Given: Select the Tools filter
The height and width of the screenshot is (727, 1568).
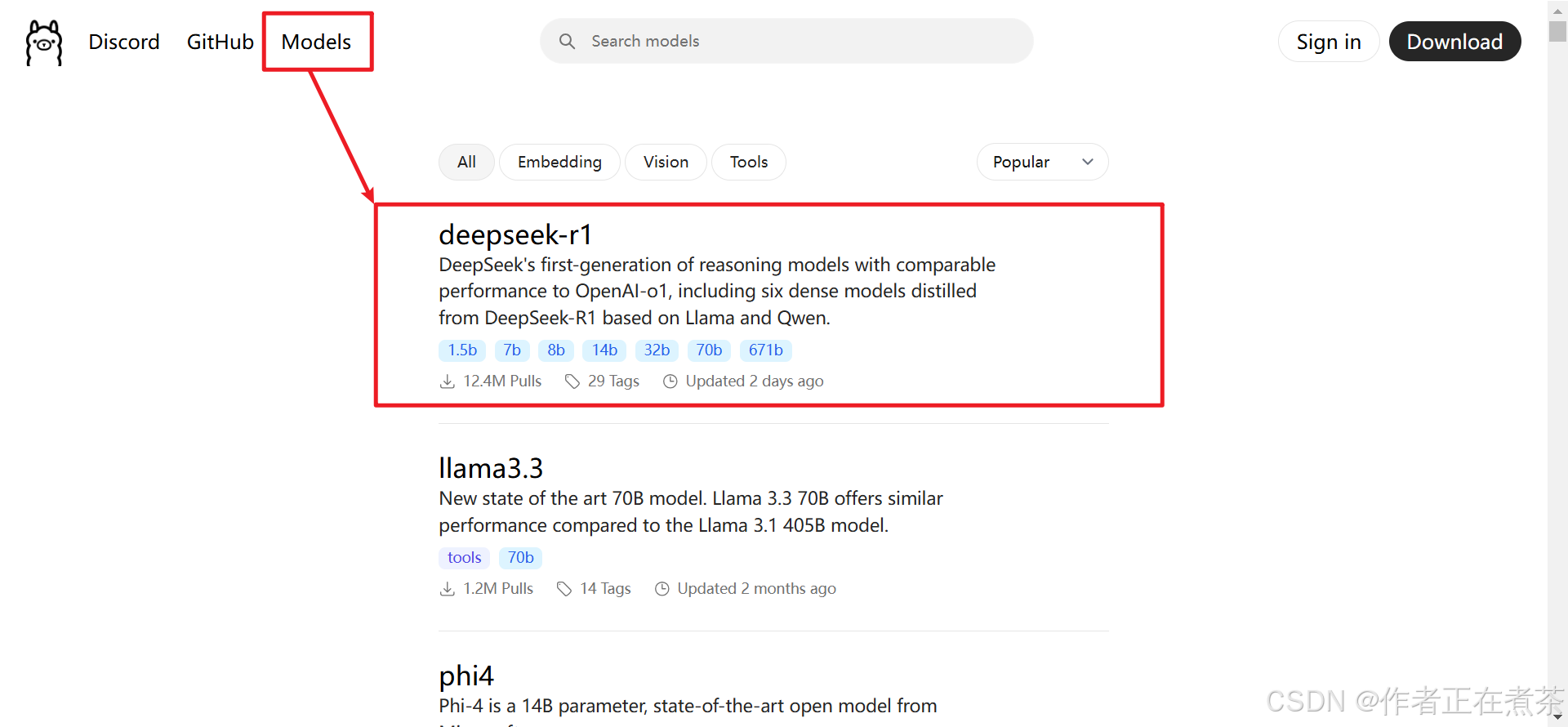Looking at the screenshot, I should tap(749, 162).
